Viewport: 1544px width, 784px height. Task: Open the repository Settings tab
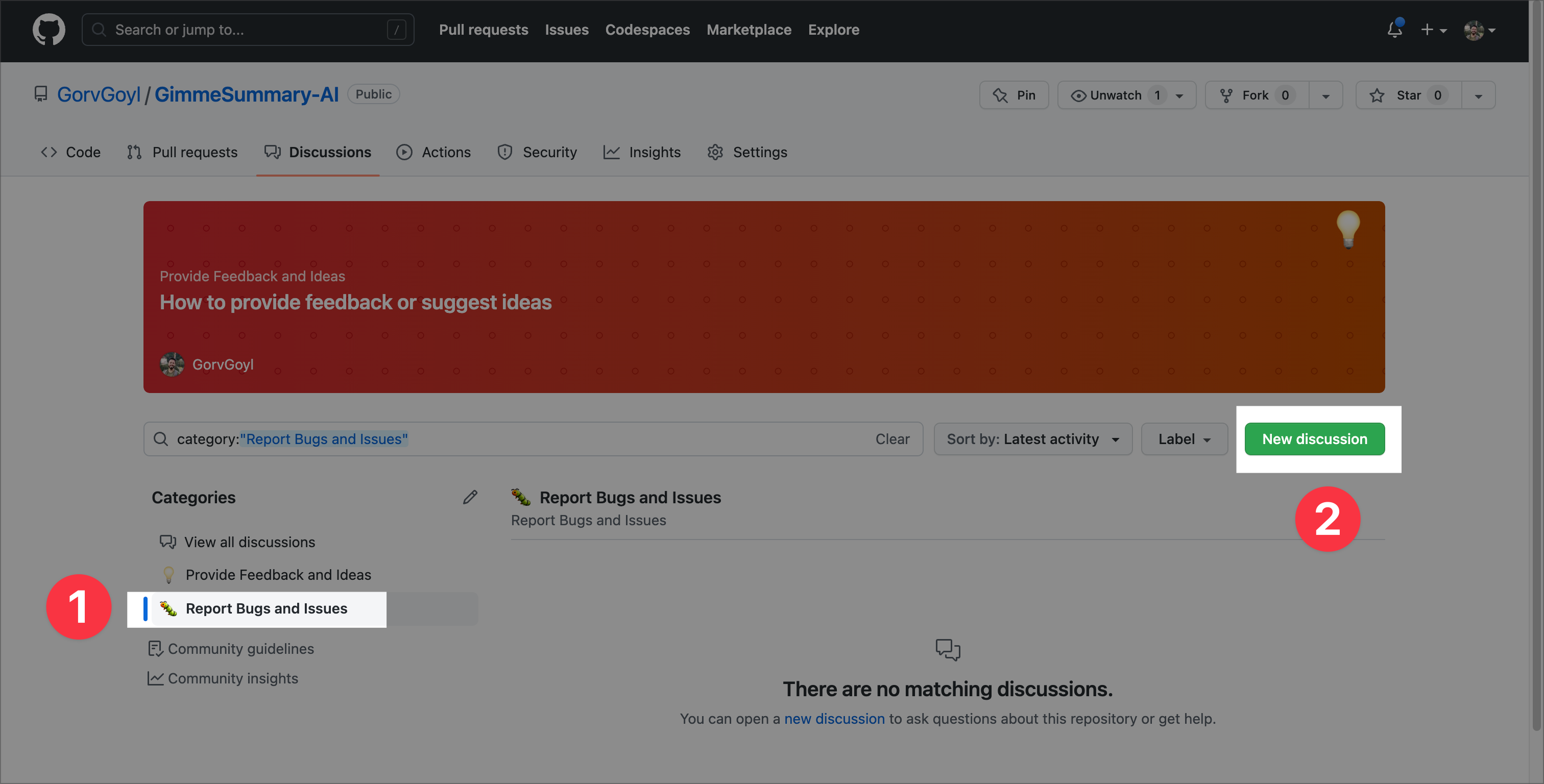[x=747, y=152]
